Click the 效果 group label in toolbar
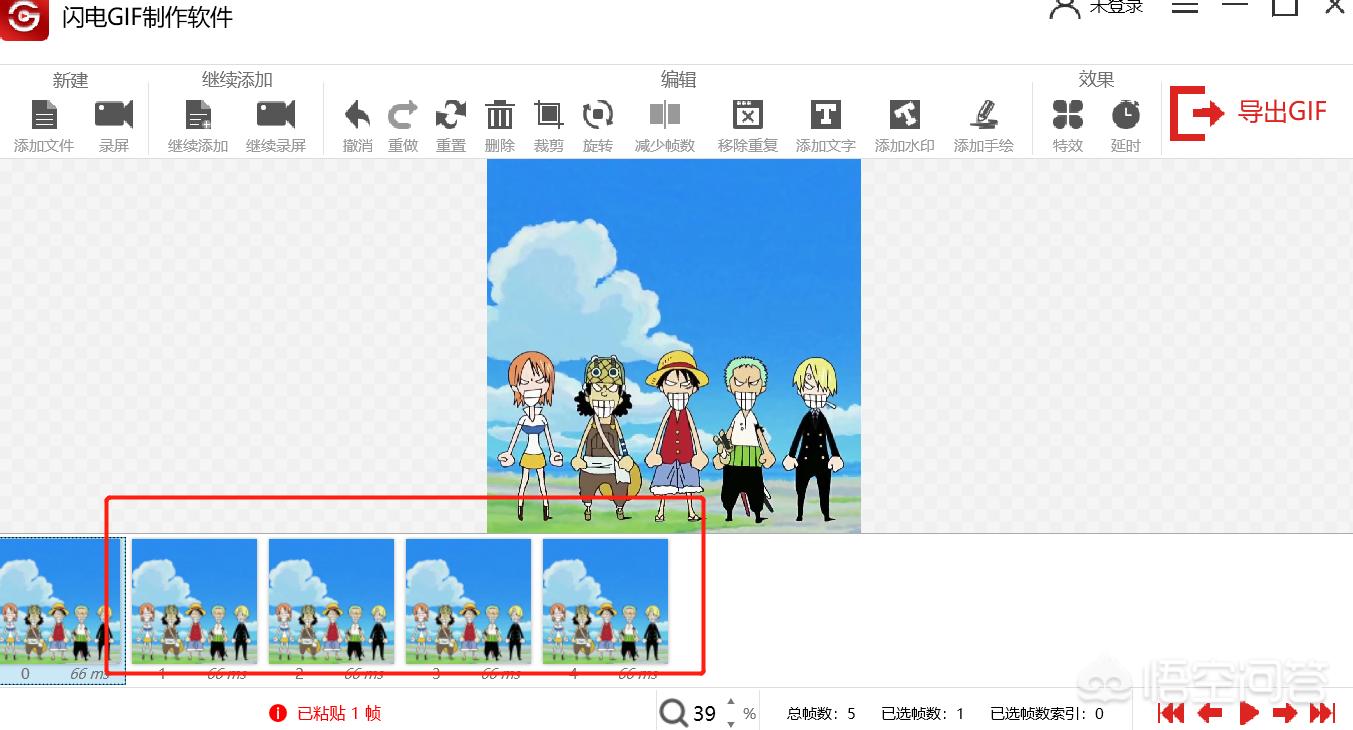Viewport: 1353px width, 730px height. [1097, 80]
